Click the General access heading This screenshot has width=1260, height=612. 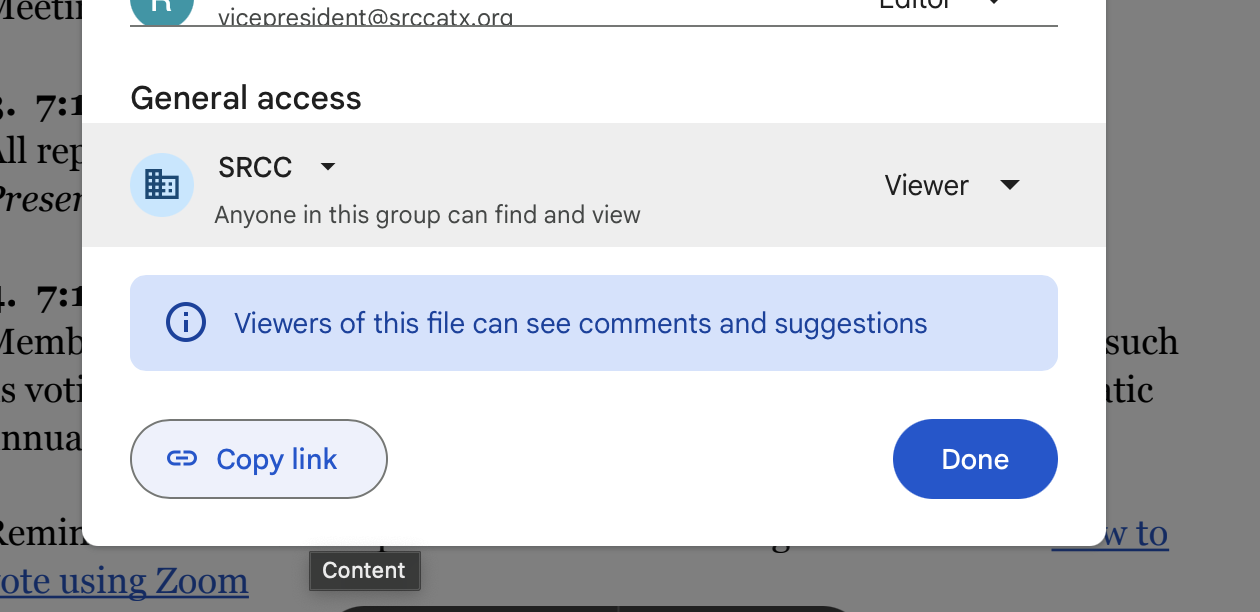click(246, 98)
